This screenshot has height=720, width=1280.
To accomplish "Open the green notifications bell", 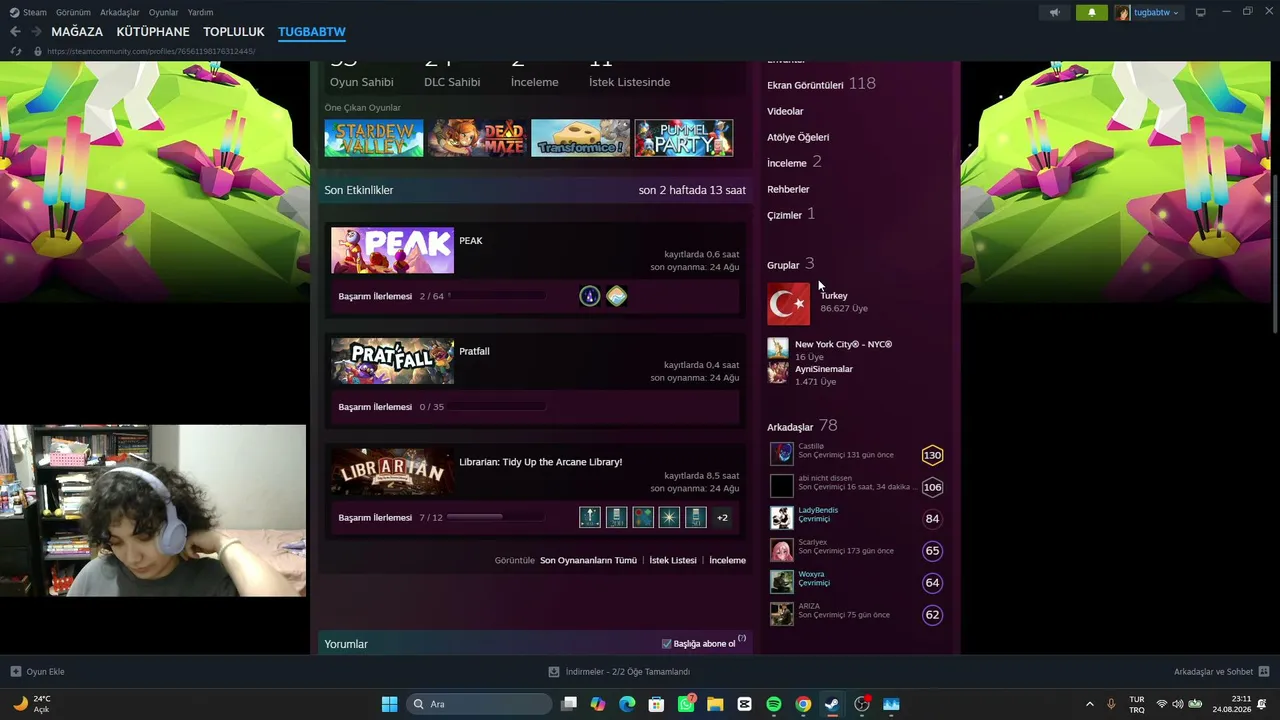I will [x=1091, y=13].
